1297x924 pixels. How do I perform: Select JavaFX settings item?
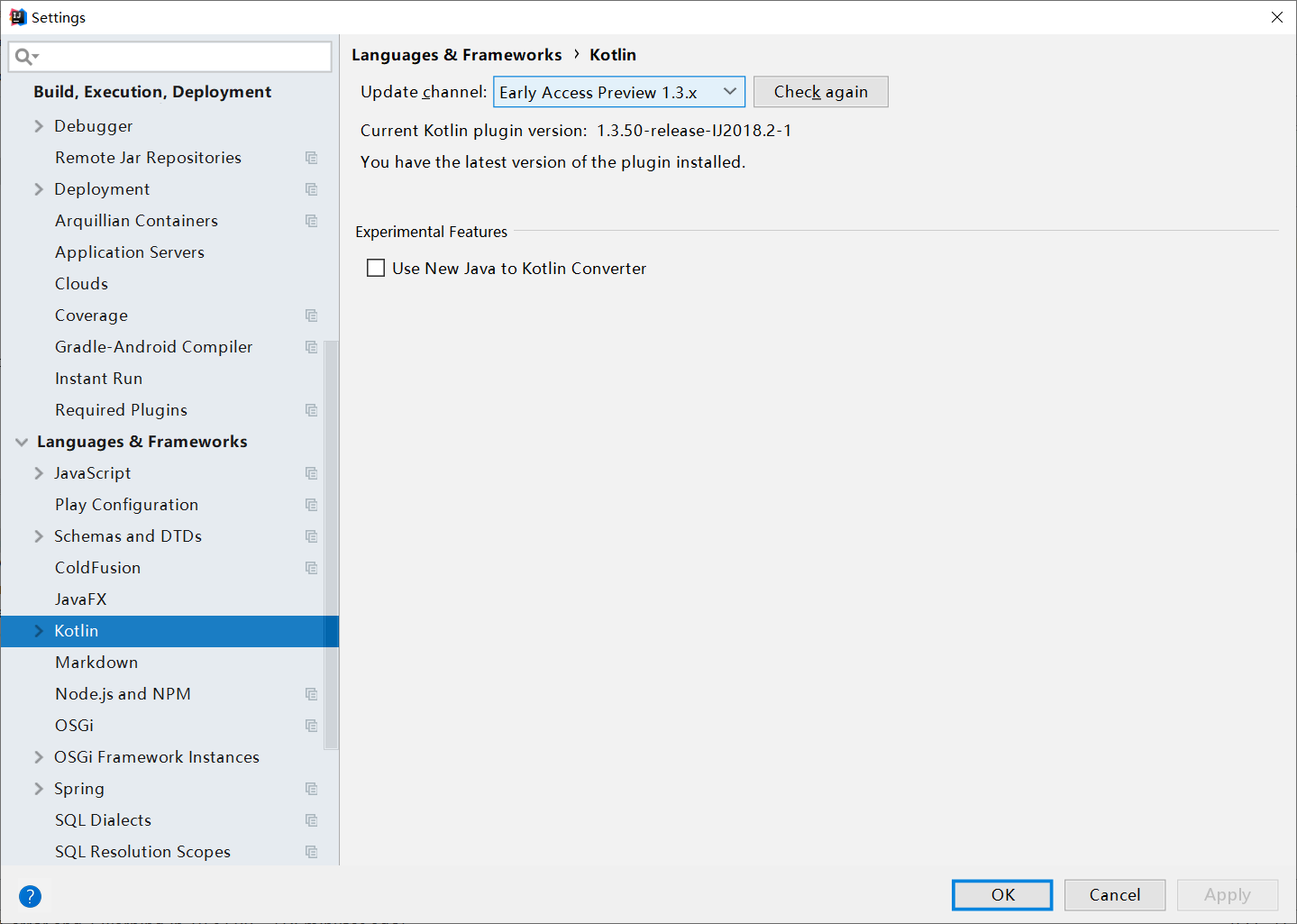click(80, 599)
